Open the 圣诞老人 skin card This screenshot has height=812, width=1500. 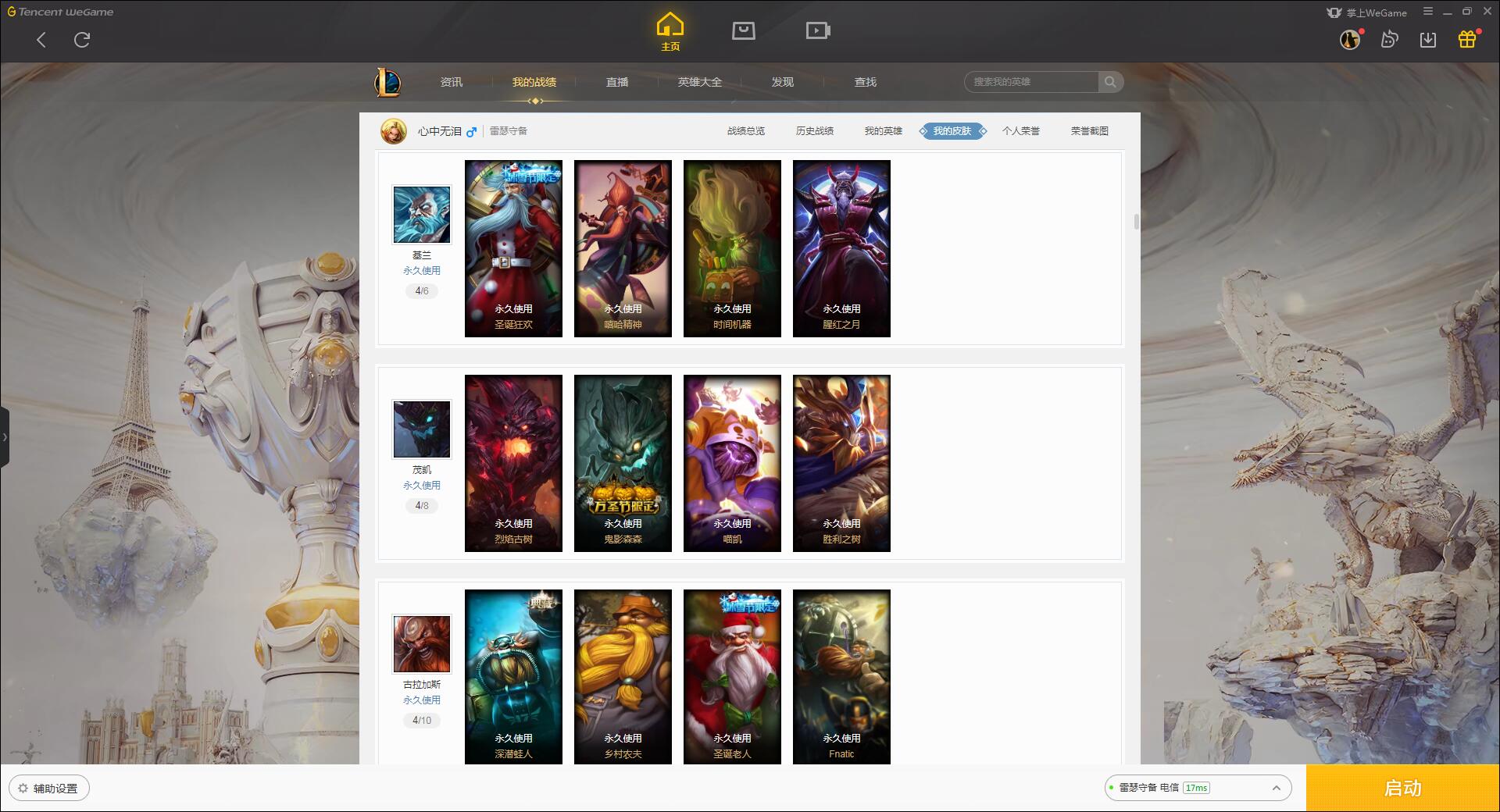pos(732,676)
